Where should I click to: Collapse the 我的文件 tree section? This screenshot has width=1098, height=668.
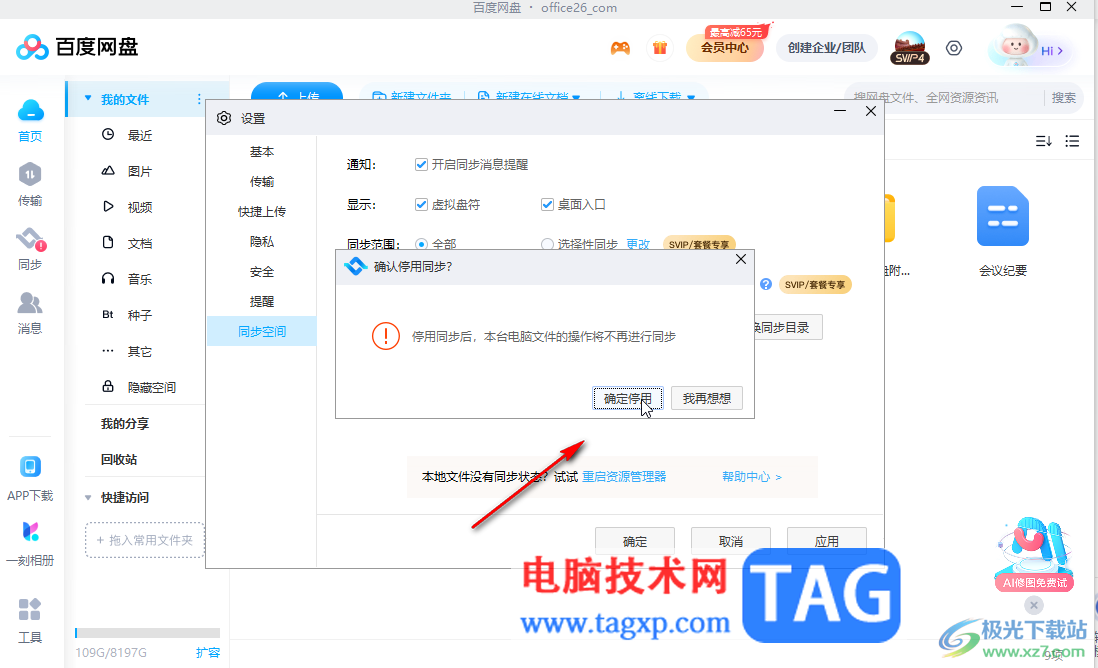88,99
